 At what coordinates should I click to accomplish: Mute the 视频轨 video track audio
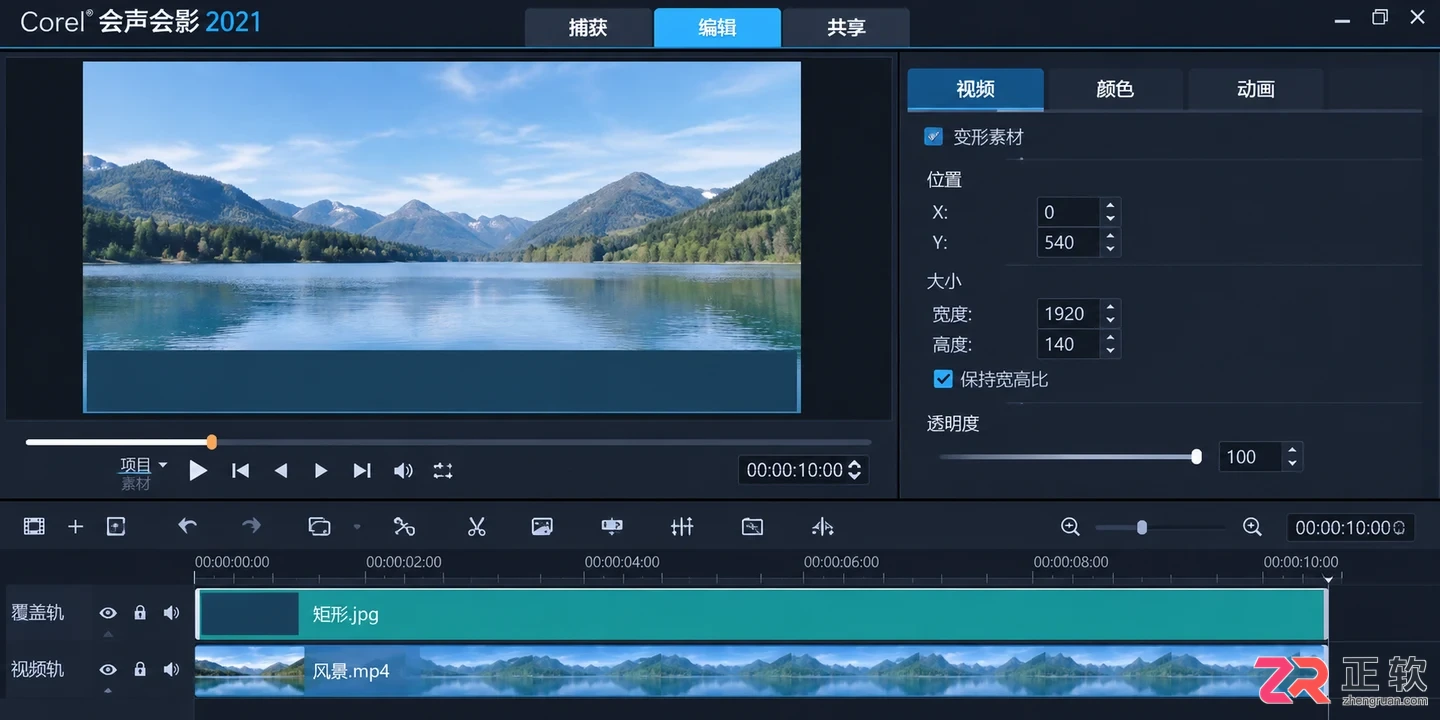172,669
